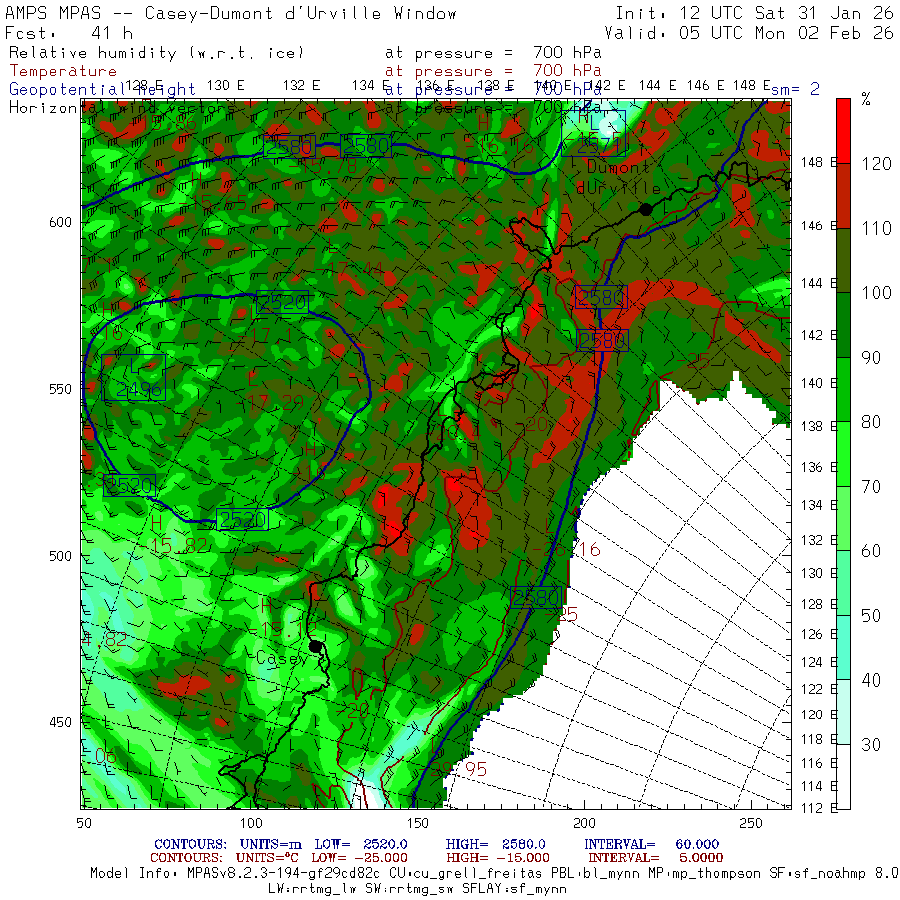Click the olive color bar segment 100-110

pos(843,261)
